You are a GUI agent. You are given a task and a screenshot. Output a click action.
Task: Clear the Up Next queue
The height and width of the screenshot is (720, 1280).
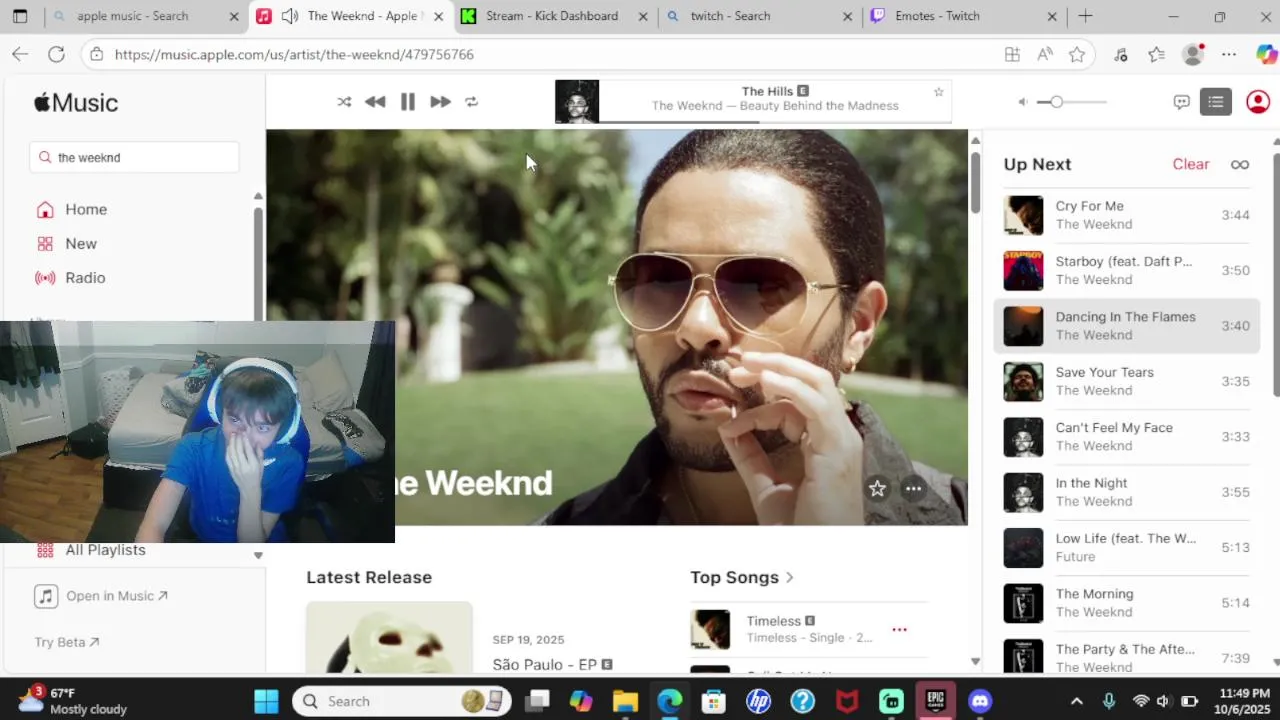click(x=1191, y=164)
